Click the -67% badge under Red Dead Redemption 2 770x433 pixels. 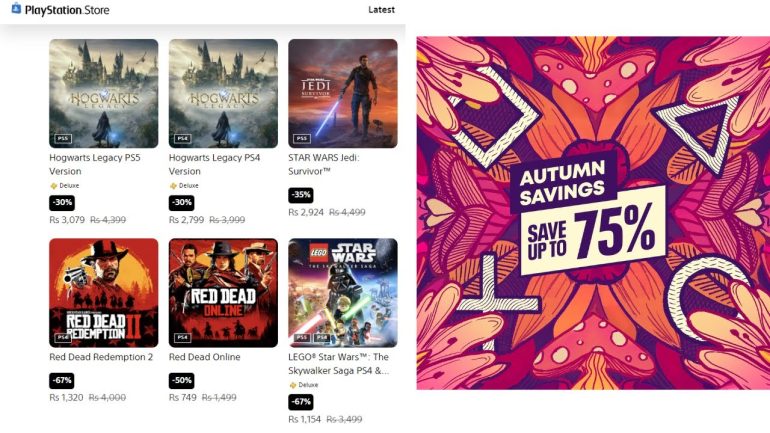pyautogui.click(x=62, y=380)
